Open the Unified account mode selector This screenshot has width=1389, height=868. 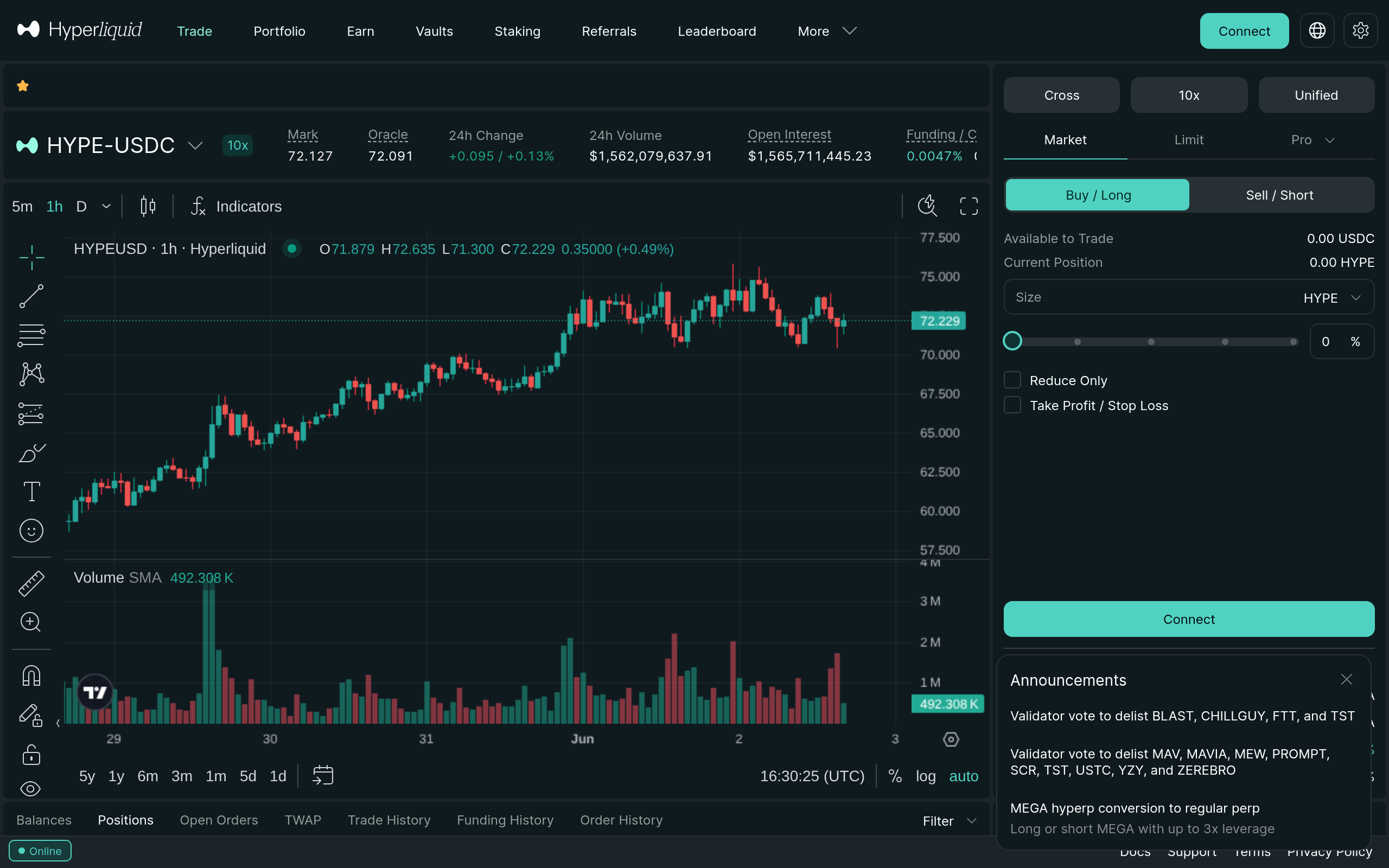coord(1316,95)
